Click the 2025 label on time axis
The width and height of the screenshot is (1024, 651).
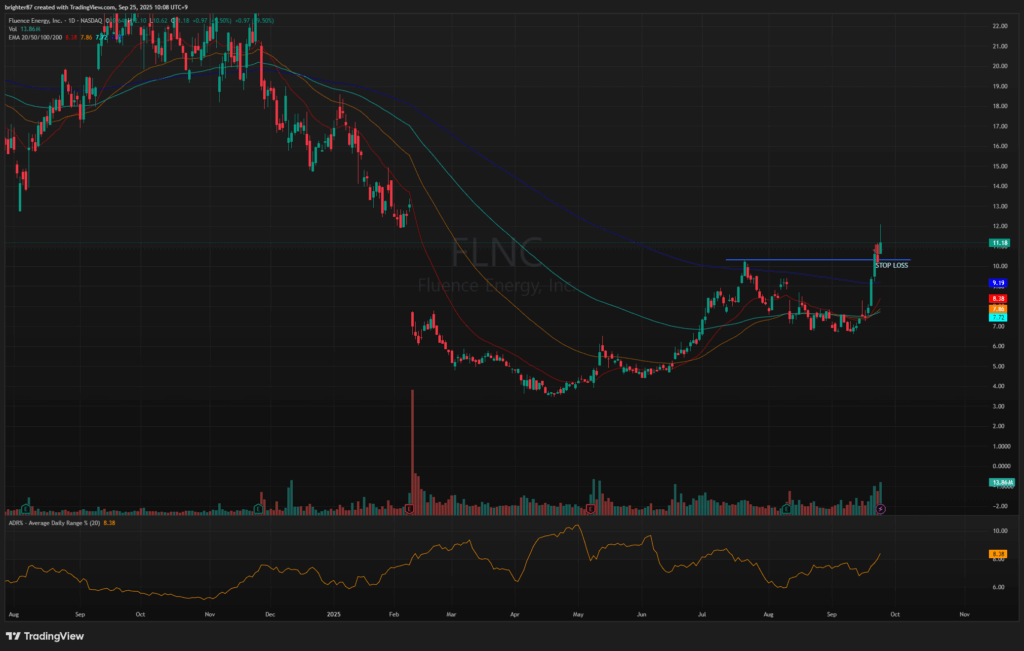point(334,614)
